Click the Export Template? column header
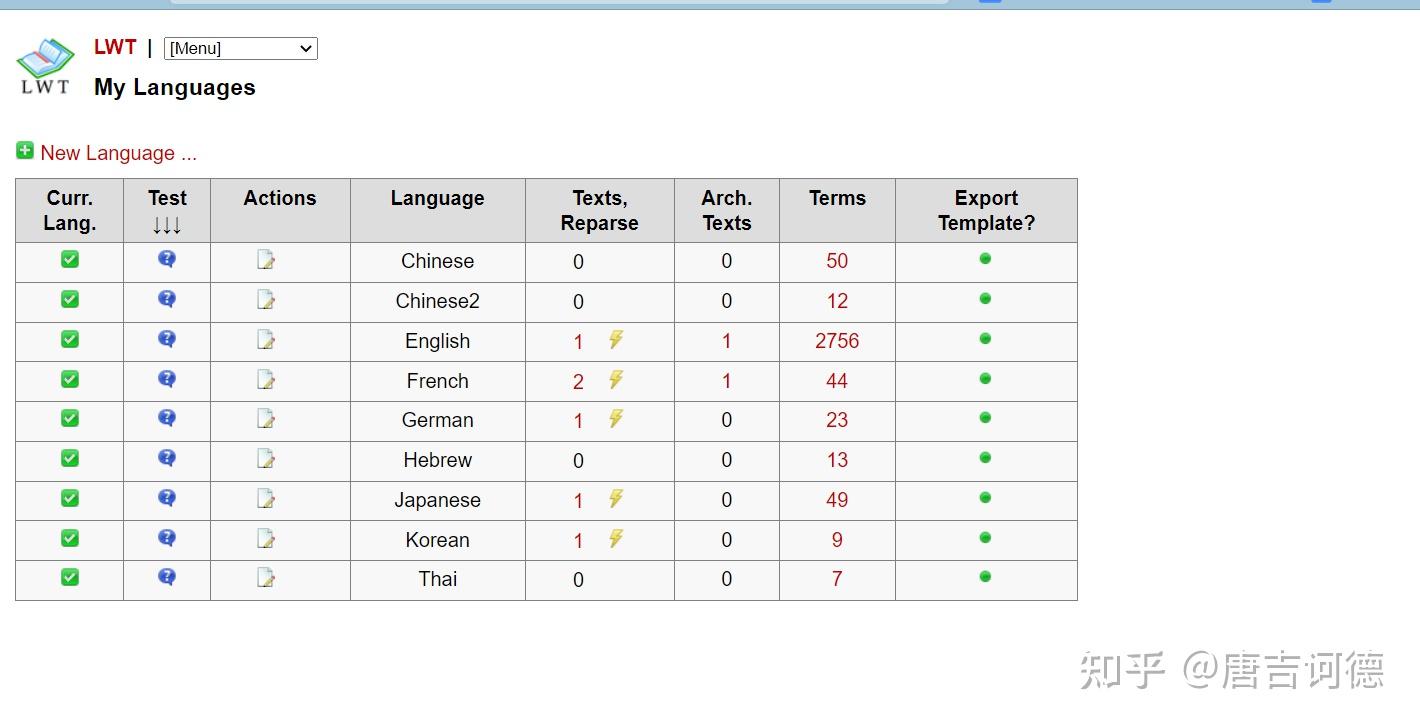1420x728 pixels. point(986,210)
